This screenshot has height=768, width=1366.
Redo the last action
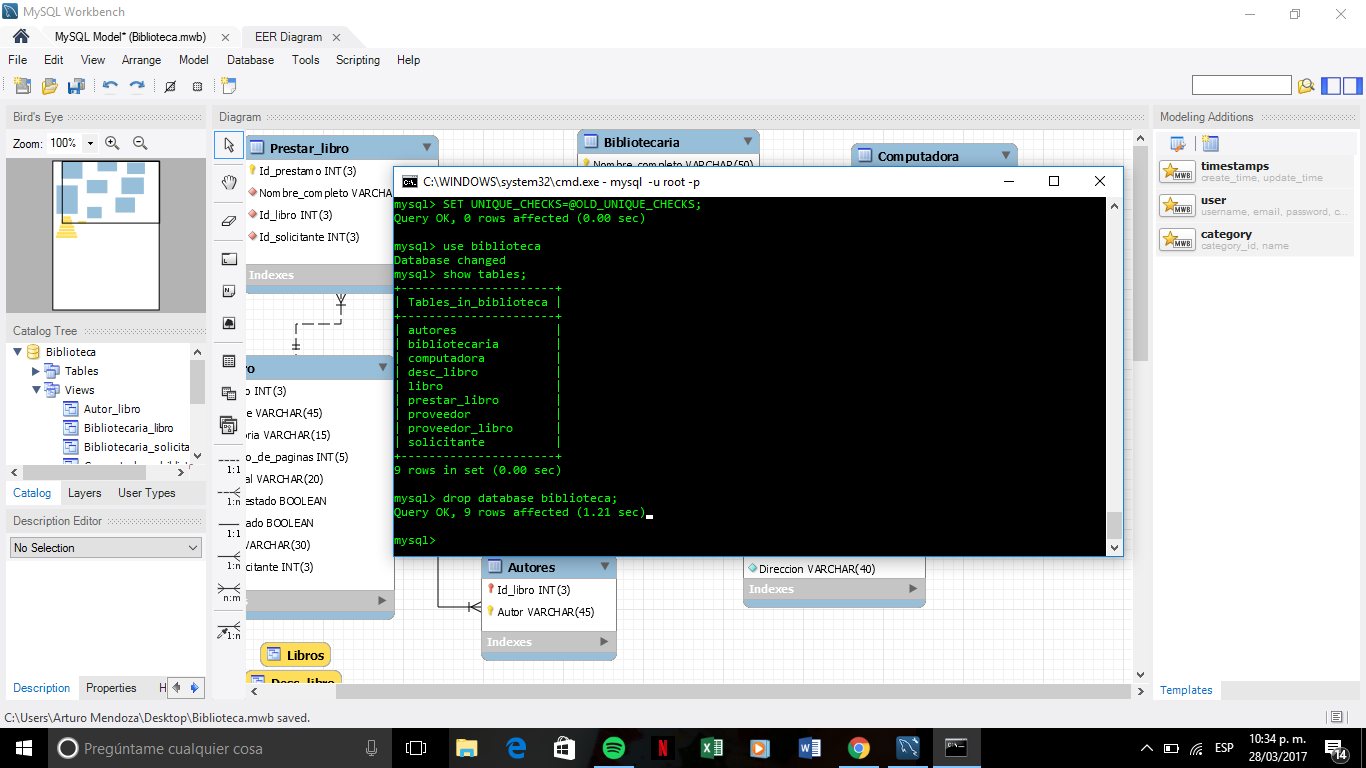click(x=137, y=86)
